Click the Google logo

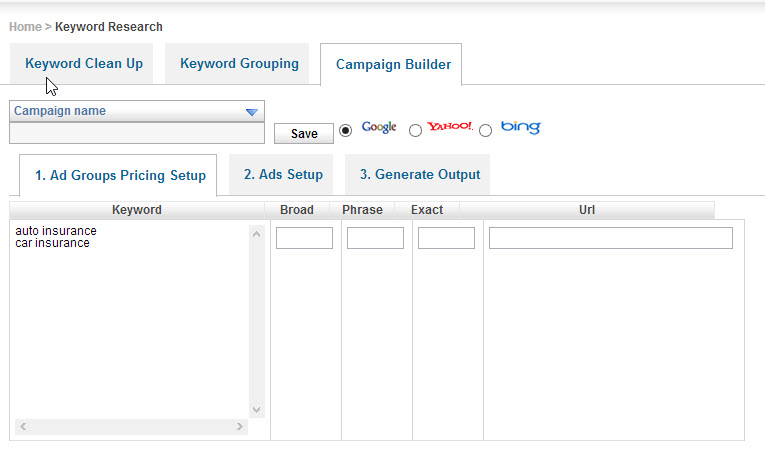coord(379,127)
